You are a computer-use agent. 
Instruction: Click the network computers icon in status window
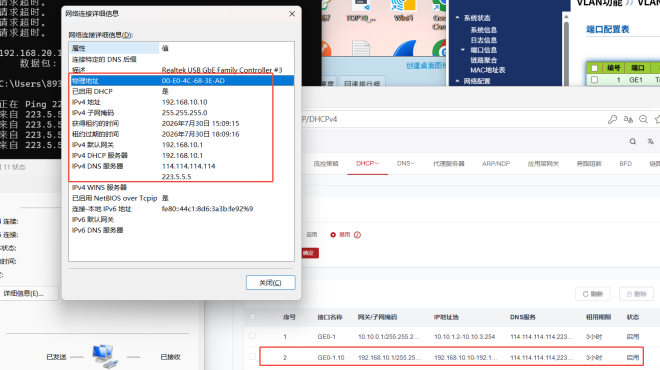[104, 356]
